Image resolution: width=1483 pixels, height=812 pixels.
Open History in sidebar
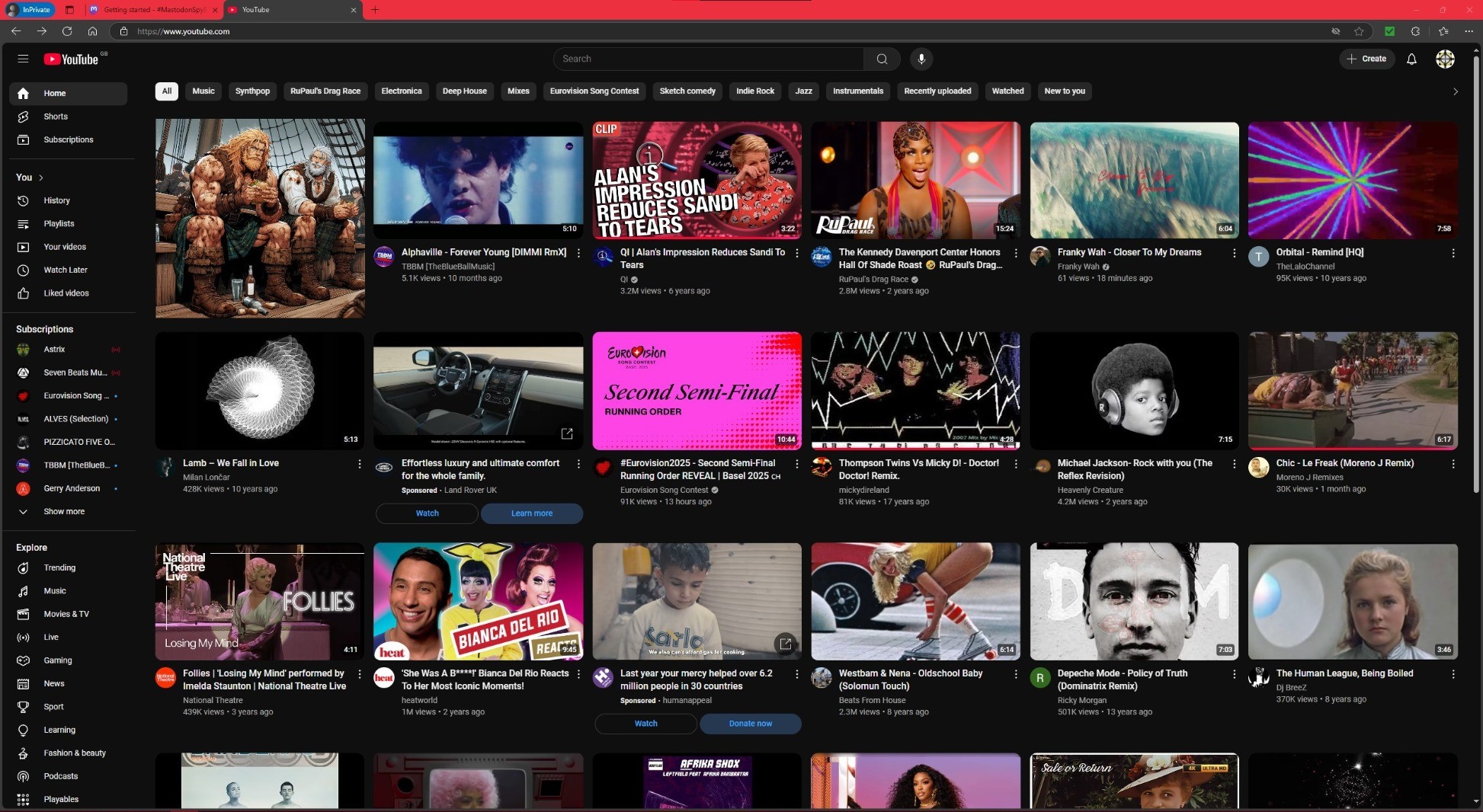(x=68, y=200)
